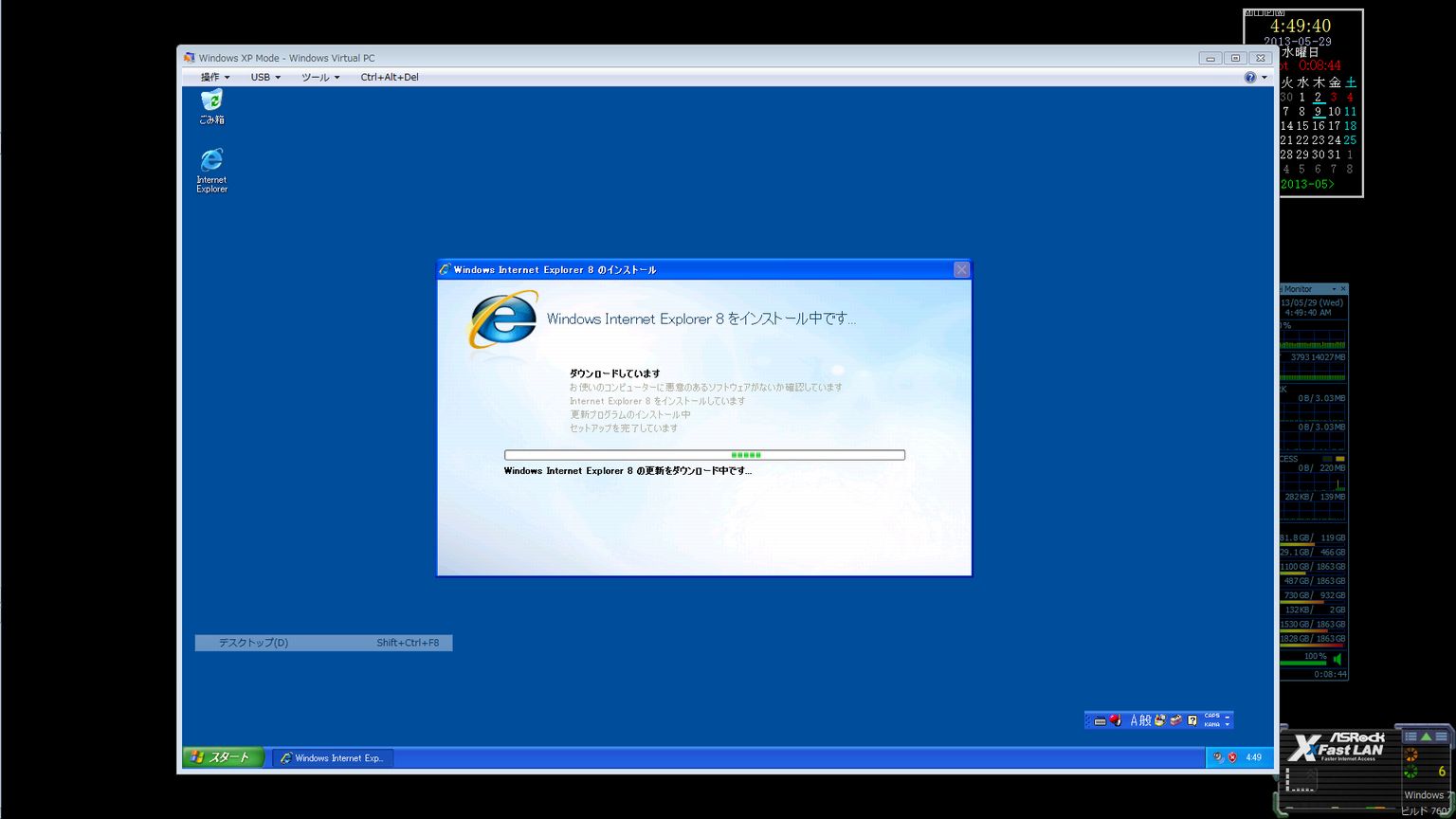Toggle the KANA indicator in the language bar
The width and height of the screenshot is (1456, 819).
1211,725
